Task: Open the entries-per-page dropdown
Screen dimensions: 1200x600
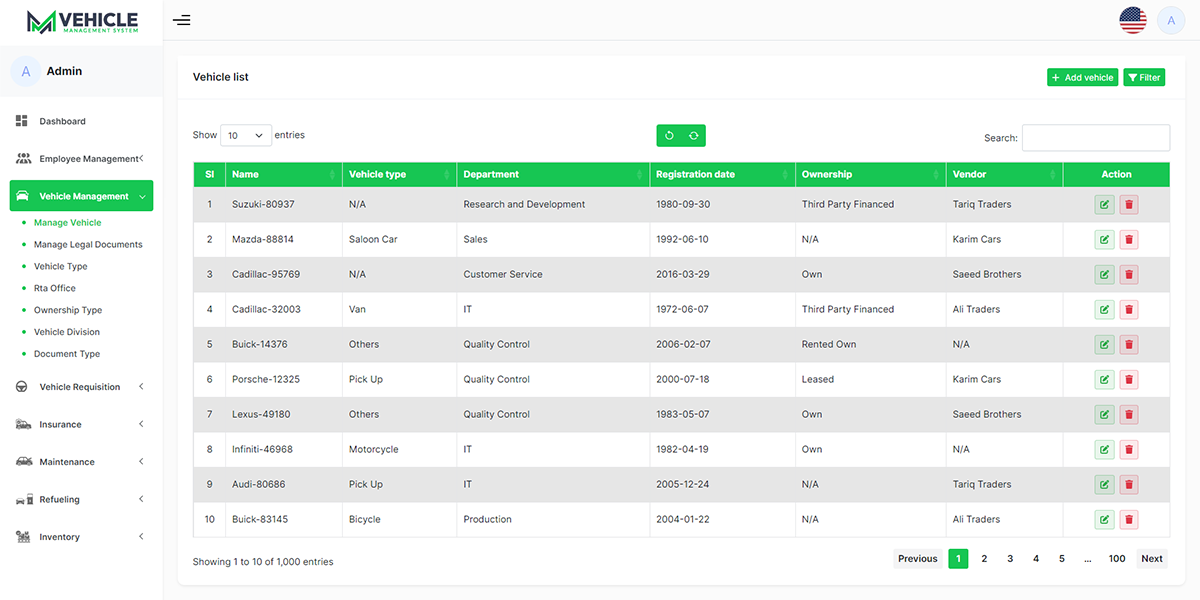Action: [246, 134]
